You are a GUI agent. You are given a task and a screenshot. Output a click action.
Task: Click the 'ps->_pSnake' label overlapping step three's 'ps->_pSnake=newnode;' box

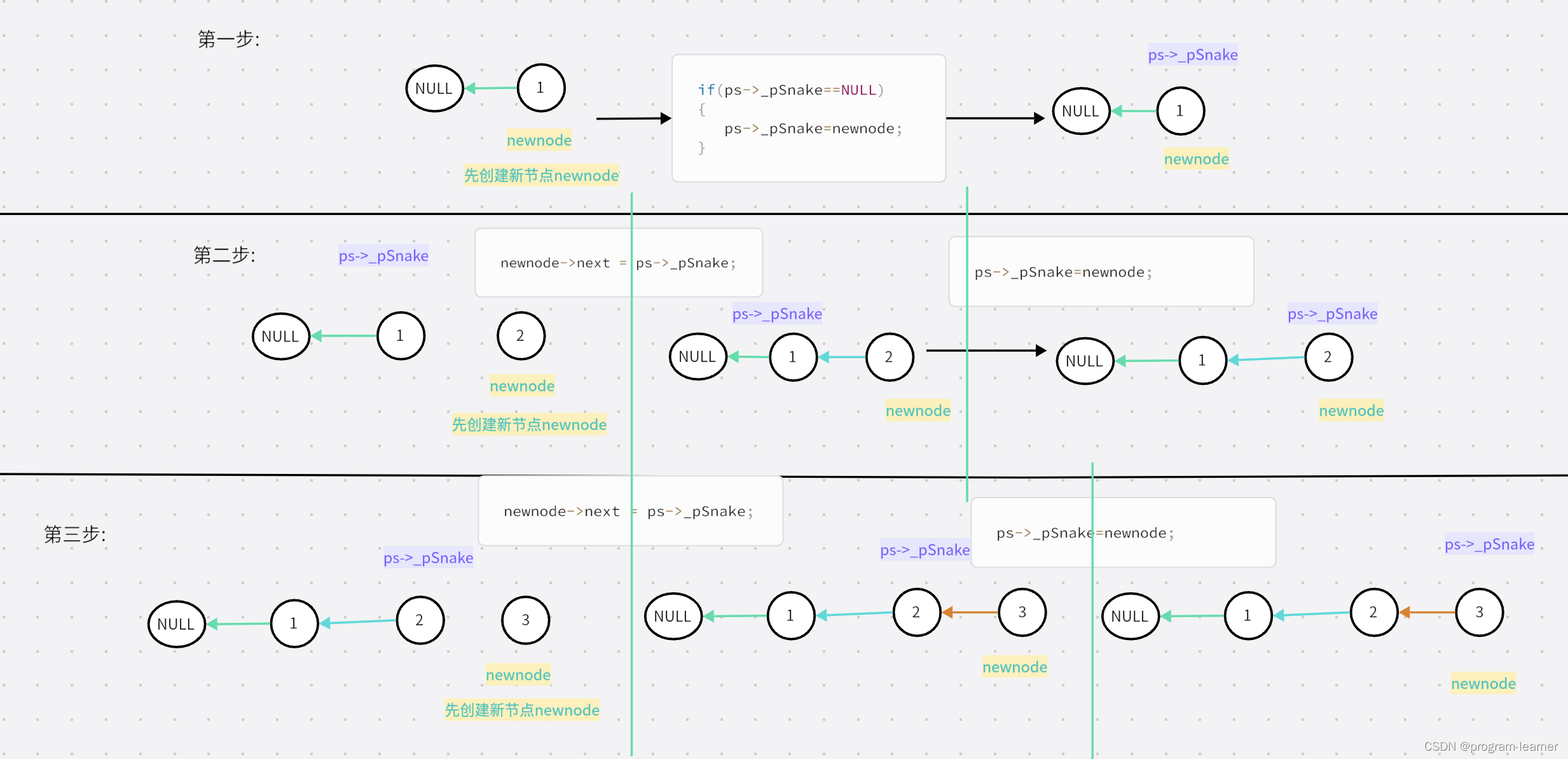[x=925, y=550]
